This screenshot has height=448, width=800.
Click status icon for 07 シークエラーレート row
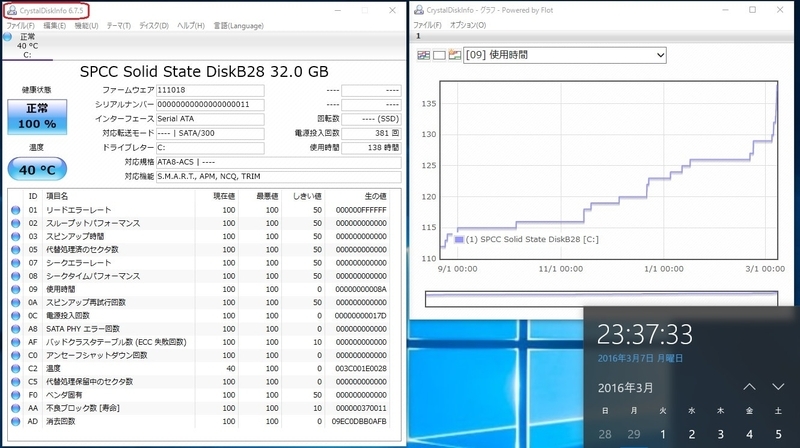[16, 263]
